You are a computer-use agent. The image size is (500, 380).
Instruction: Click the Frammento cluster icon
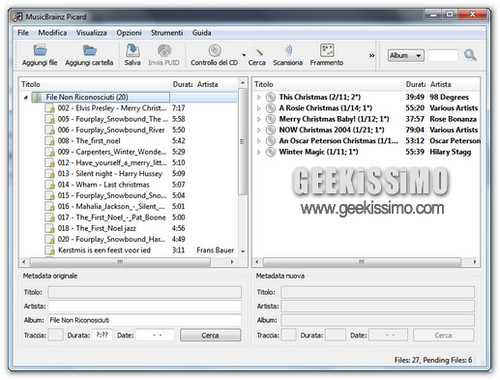click(x=327, y=51)
